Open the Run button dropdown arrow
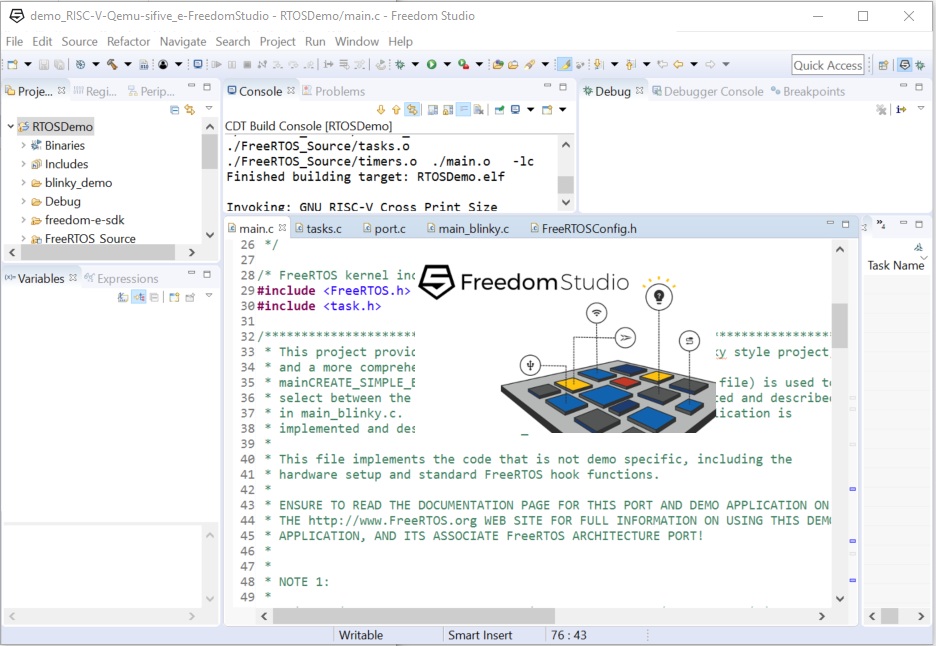 coord(445,65)
